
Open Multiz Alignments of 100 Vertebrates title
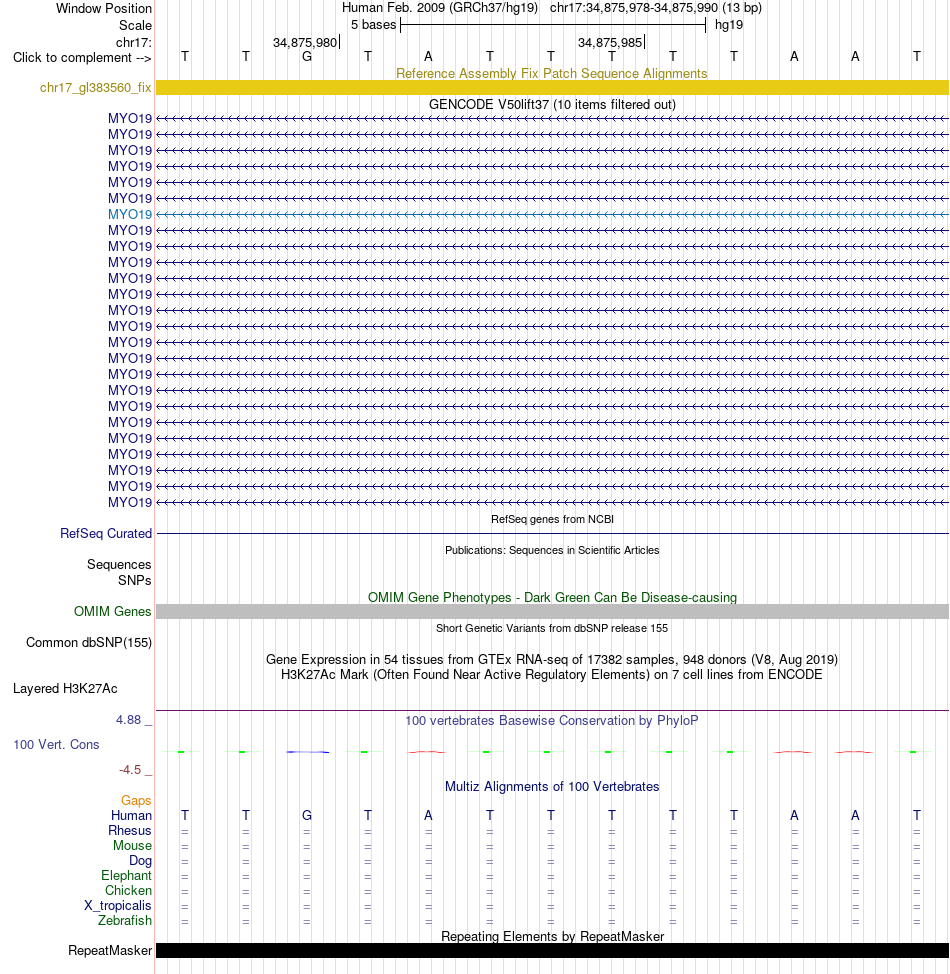tap(552, 786)
